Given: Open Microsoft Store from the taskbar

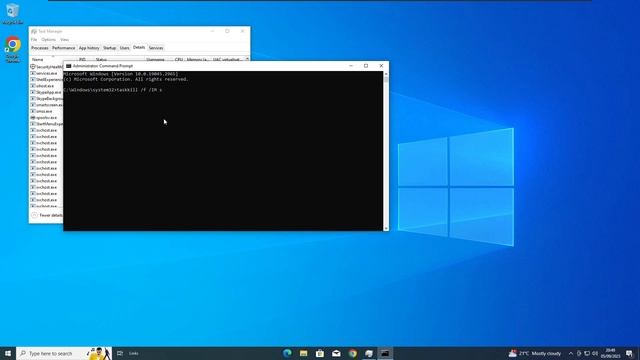Looking at the screenshot, I should [x=320, y=353].
